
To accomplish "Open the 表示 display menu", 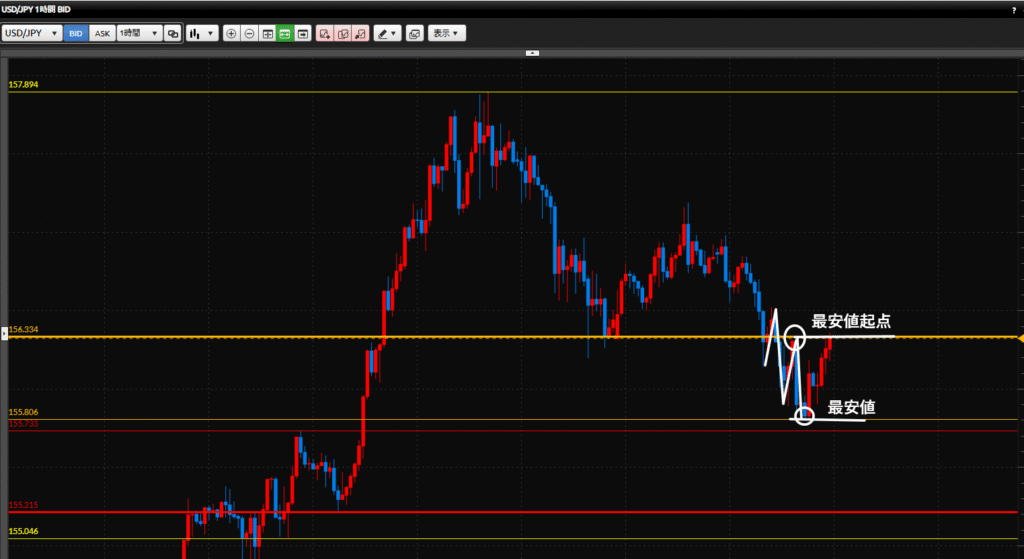I will [x=446, y=33].
